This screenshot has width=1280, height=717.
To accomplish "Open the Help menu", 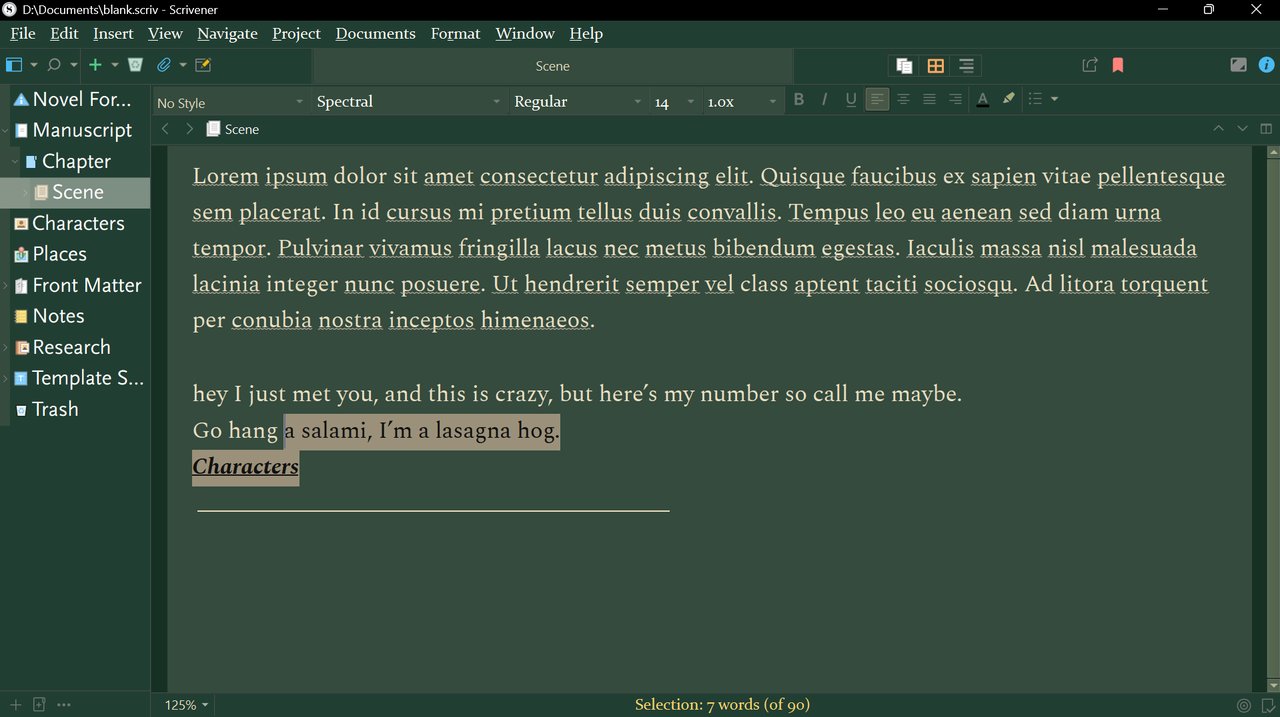I will click(x=586, y=33).
